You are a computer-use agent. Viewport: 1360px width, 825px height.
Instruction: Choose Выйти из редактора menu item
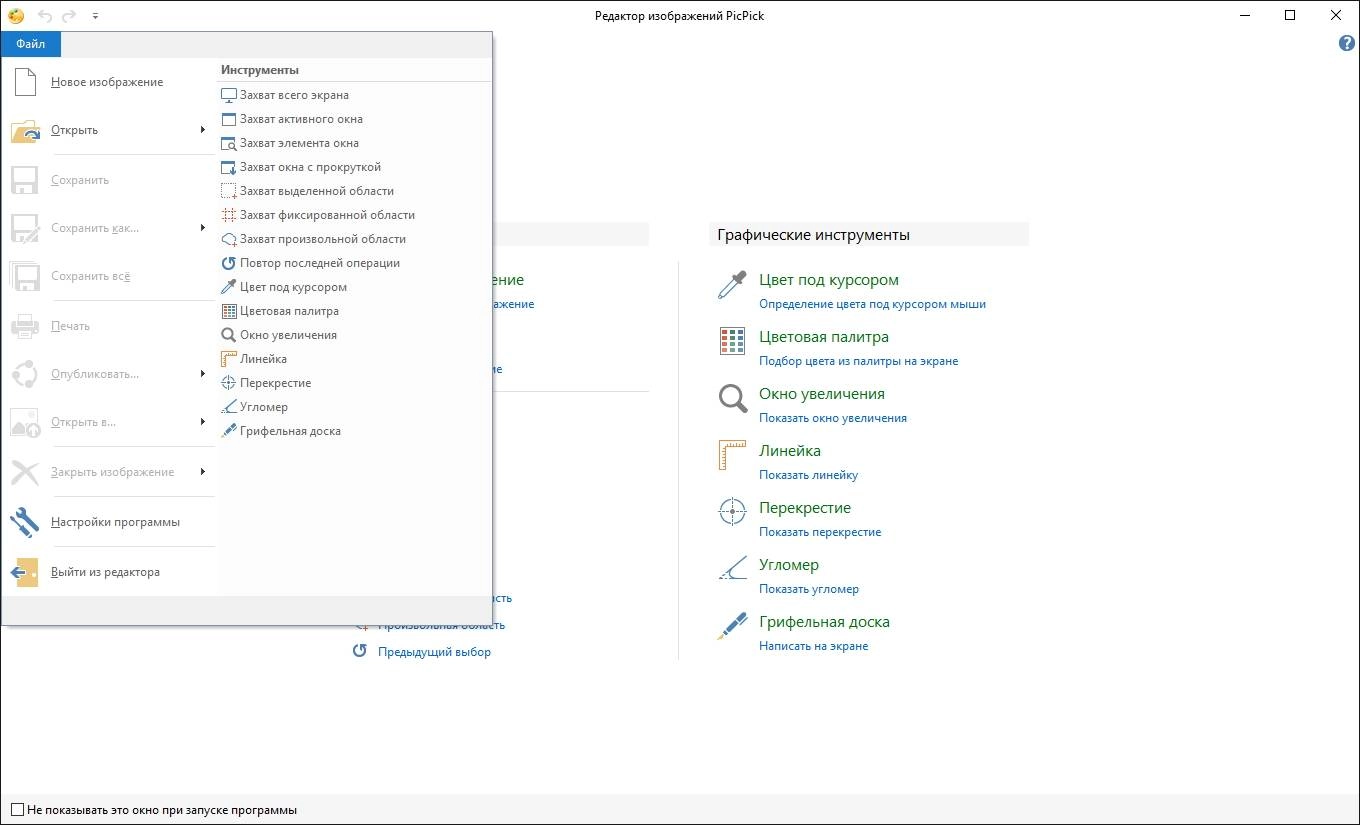pos(109,572)
